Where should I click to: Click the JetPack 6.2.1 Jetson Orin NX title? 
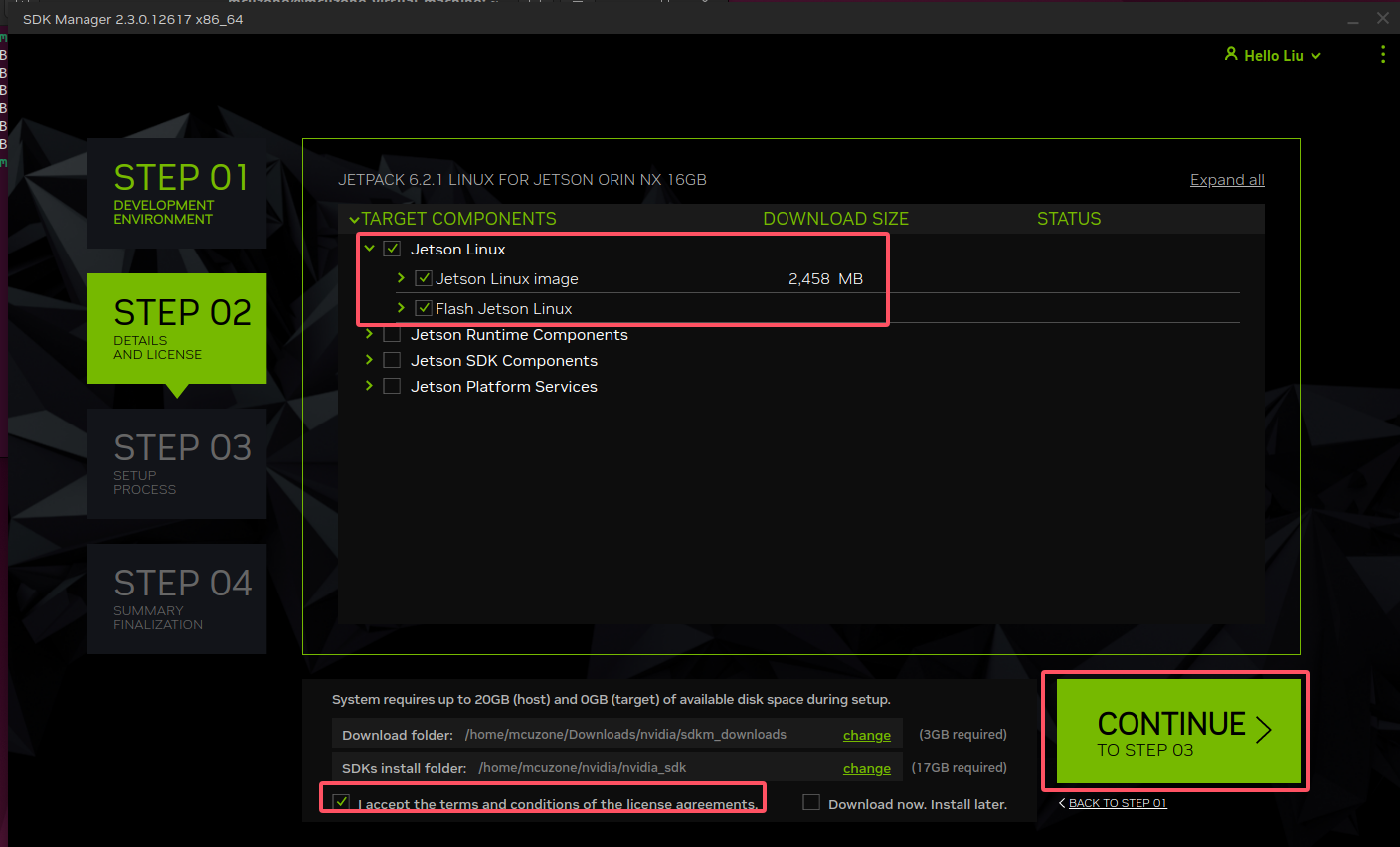coord(522,180)
